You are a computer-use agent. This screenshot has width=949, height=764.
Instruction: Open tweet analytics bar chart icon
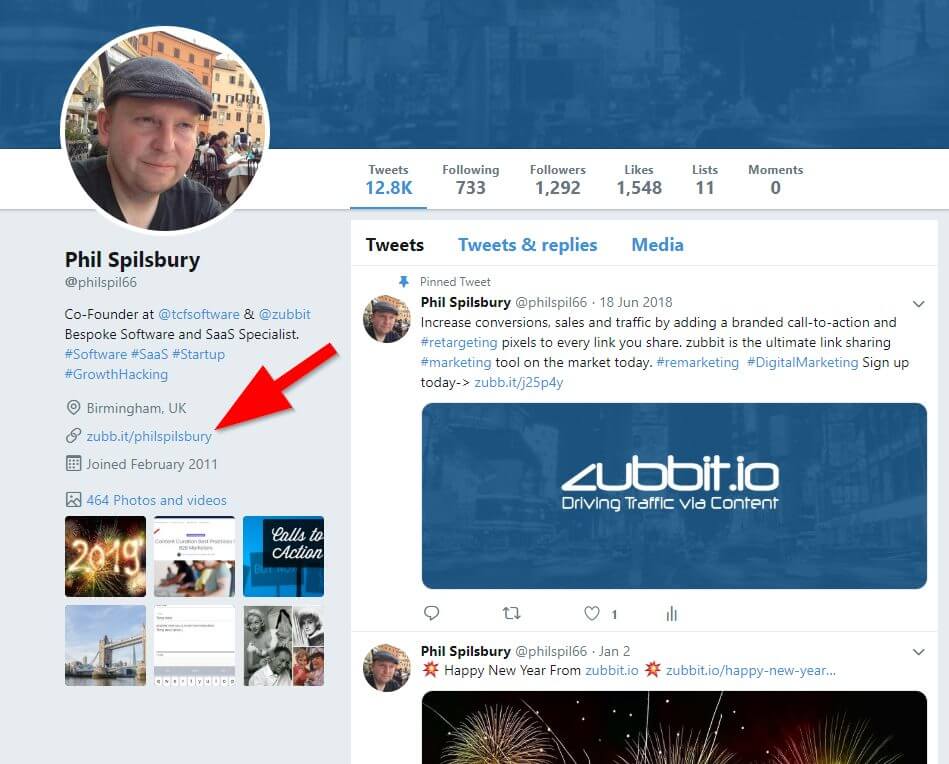671,614
